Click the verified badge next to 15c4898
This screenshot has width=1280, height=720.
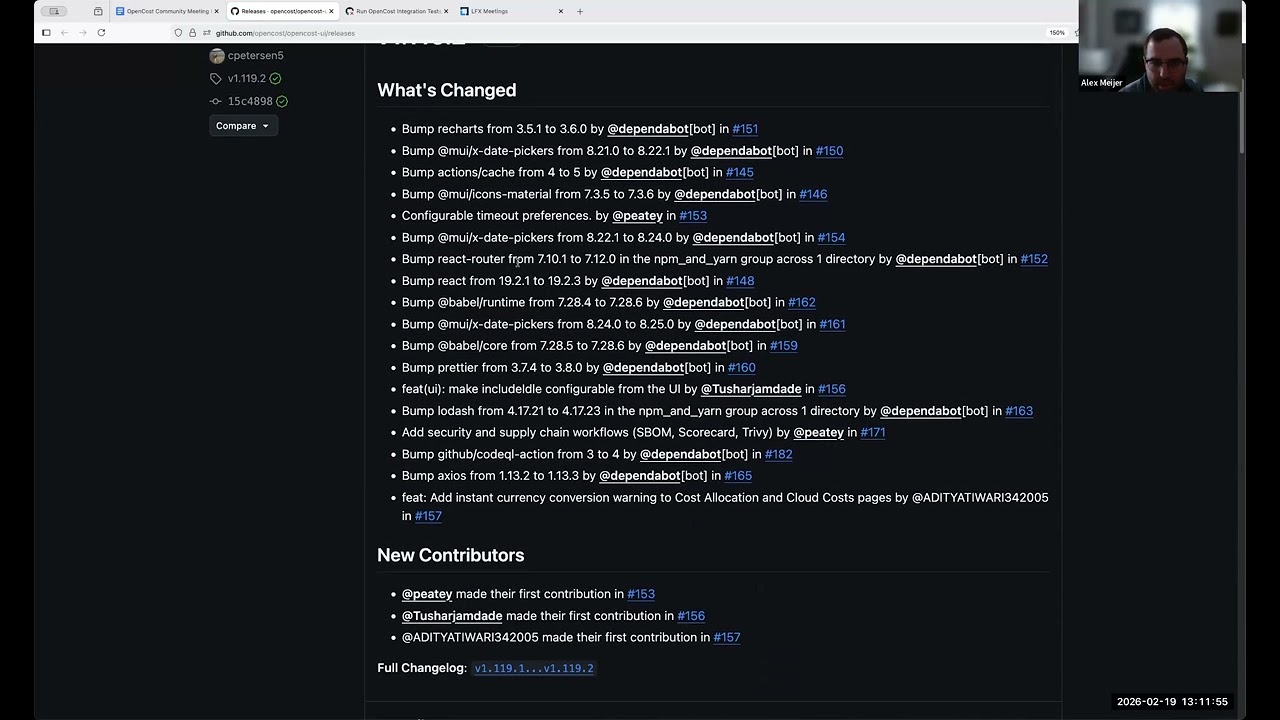(x=282, y=101)
